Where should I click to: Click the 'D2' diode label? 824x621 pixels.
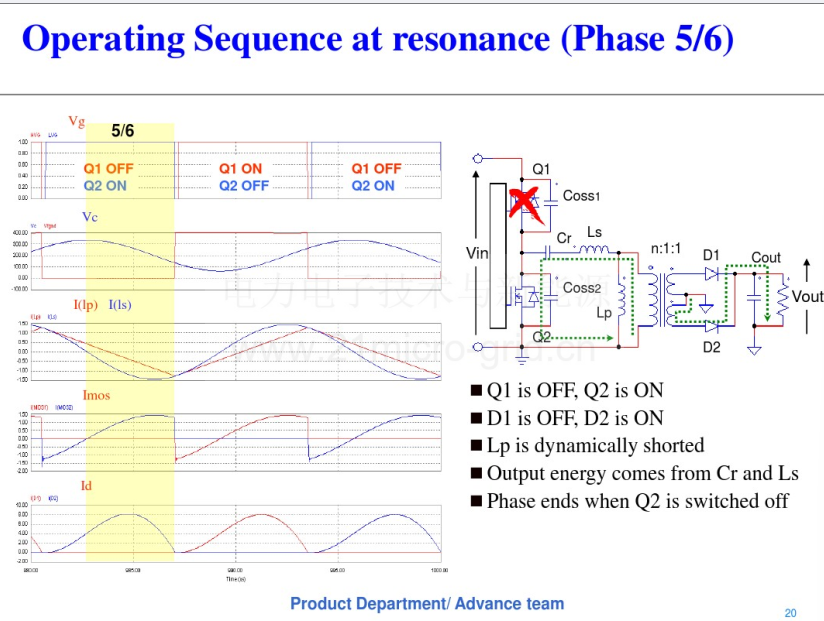(712, 347)
